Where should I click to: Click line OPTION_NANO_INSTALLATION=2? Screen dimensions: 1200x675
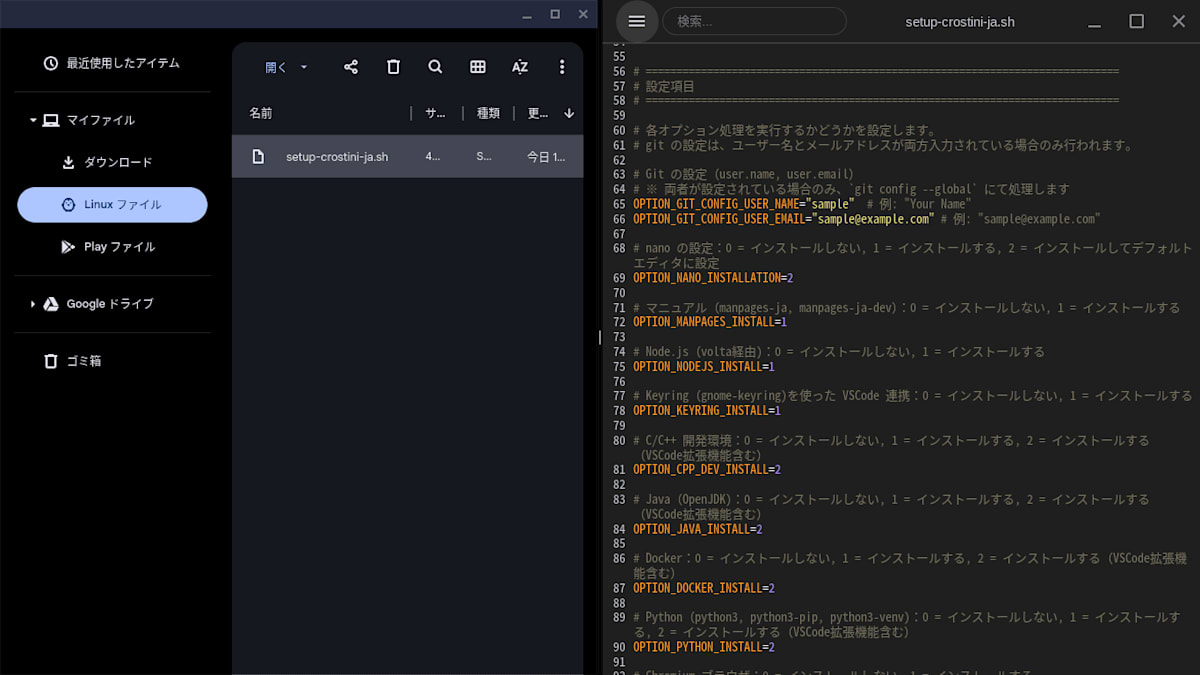[x=713, y=278]
